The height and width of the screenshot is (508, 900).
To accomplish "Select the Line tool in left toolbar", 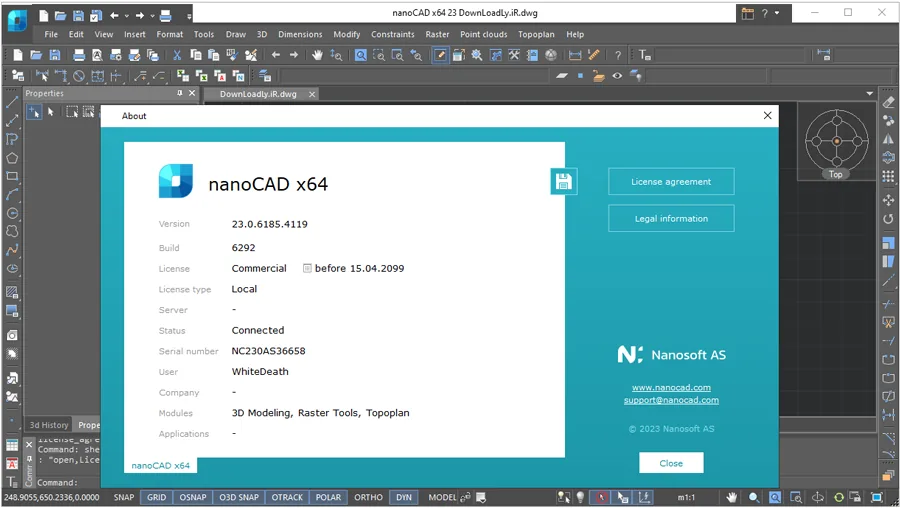I will point(11,102).
